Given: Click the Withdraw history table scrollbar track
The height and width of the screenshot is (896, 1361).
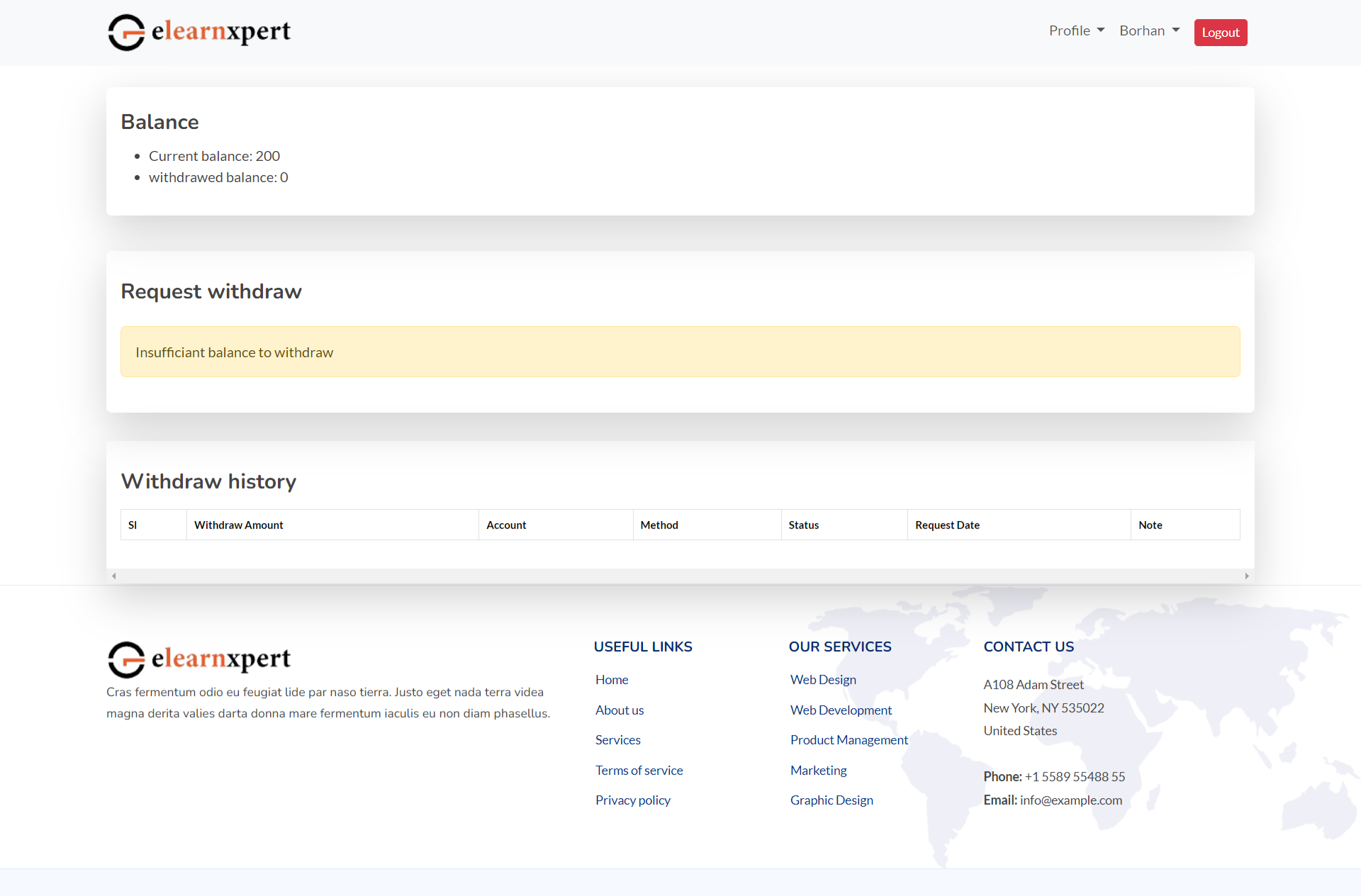Looking at the screenshot, I should coord(680,576).
